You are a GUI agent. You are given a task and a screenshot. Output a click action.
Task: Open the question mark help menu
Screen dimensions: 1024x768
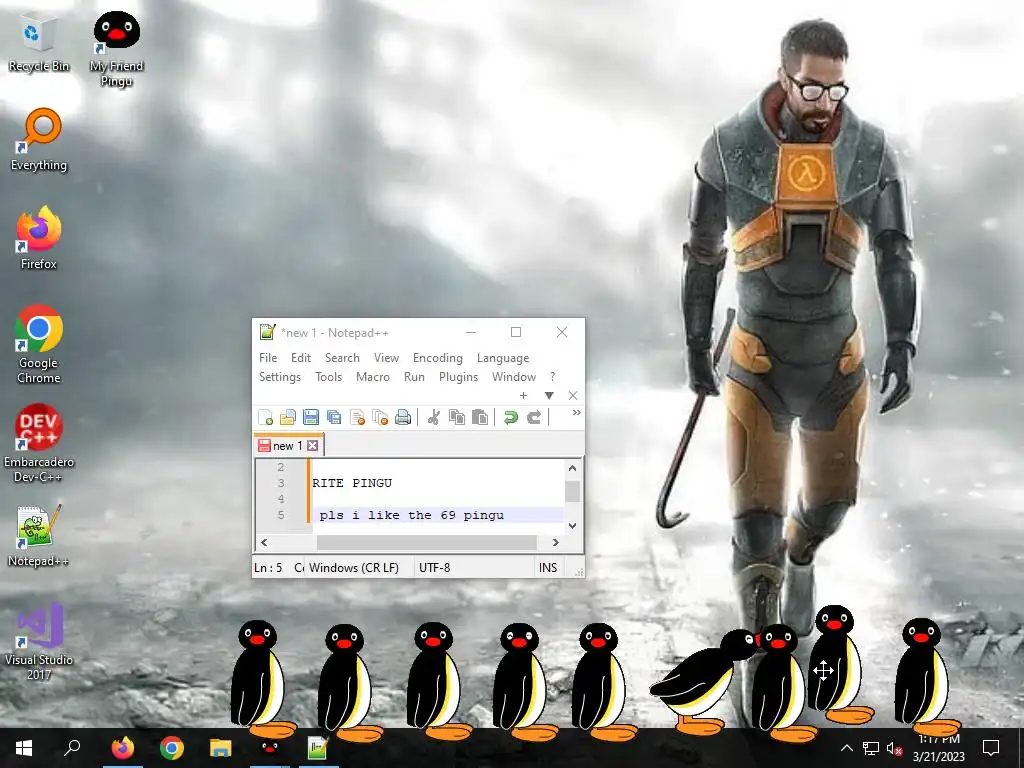point(552,377)
